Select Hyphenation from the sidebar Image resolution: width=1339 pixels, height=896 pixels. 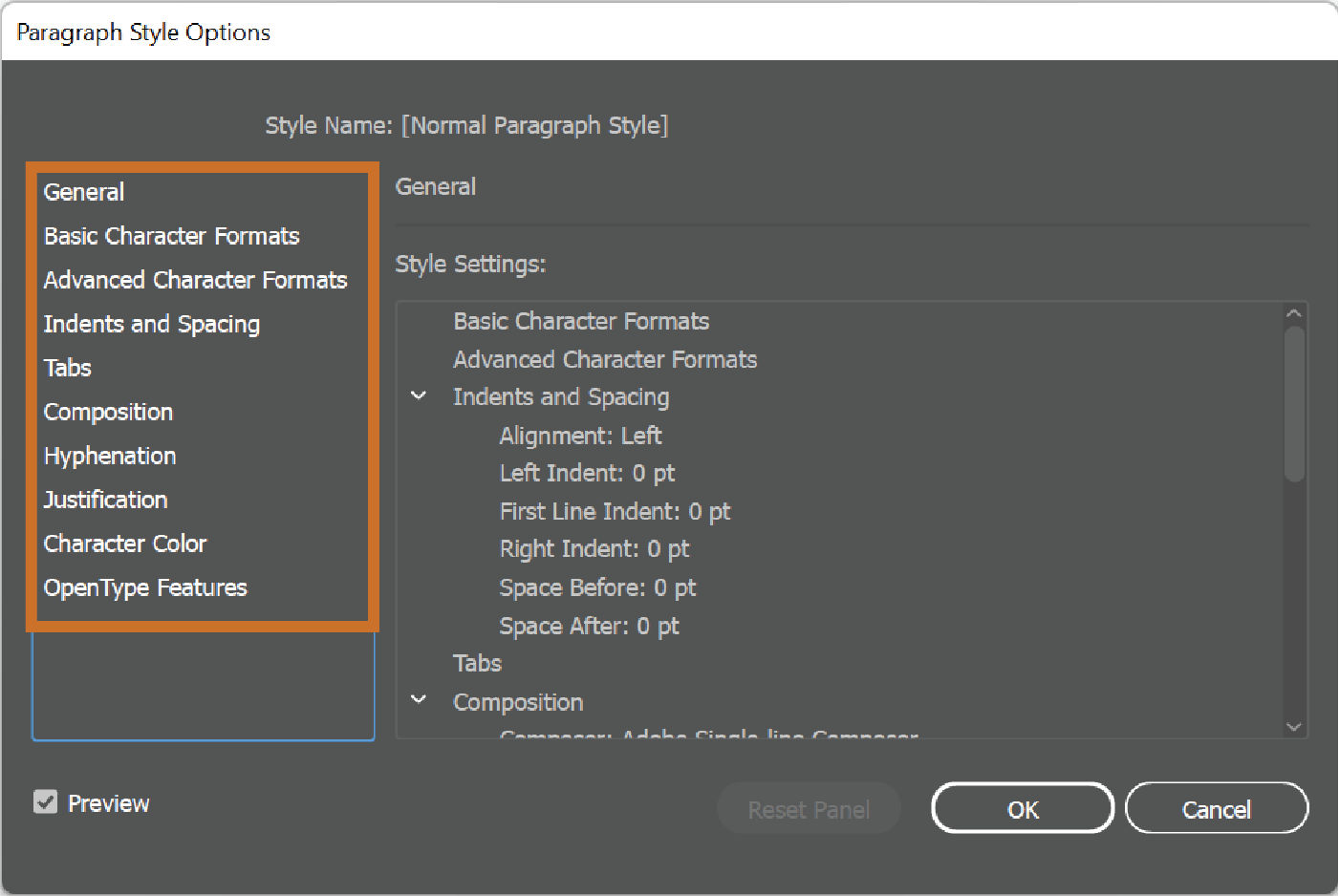click(109, 456)
